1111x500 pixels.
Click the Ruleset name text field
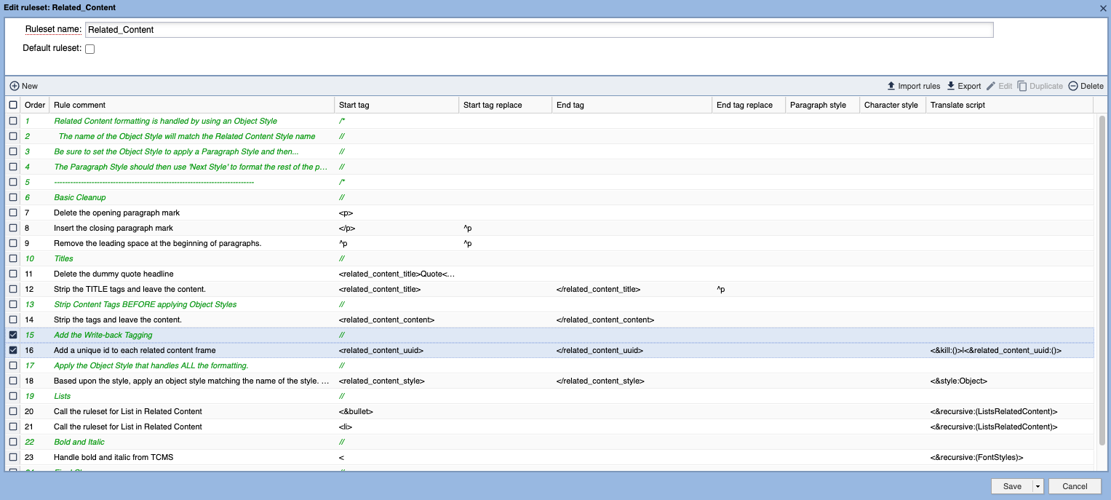click(539, 30)
